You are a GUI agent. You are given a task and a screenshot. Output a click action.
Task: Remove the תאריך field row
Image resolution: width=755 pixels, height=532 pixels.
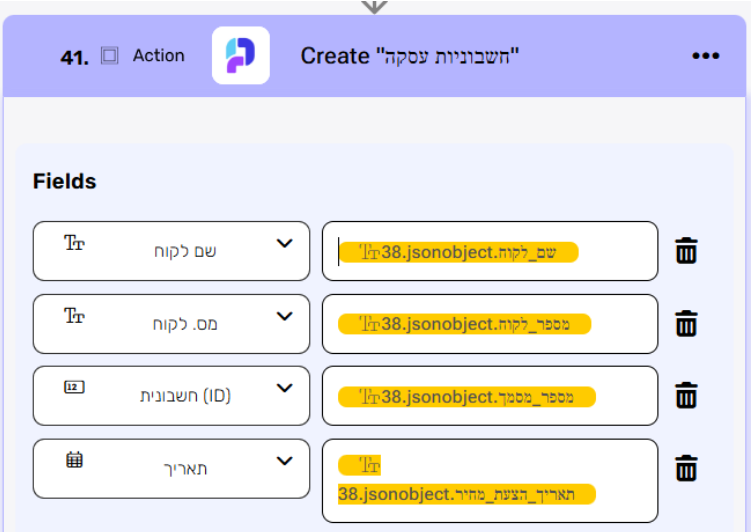pyautogui.click(x=686, y=468)
